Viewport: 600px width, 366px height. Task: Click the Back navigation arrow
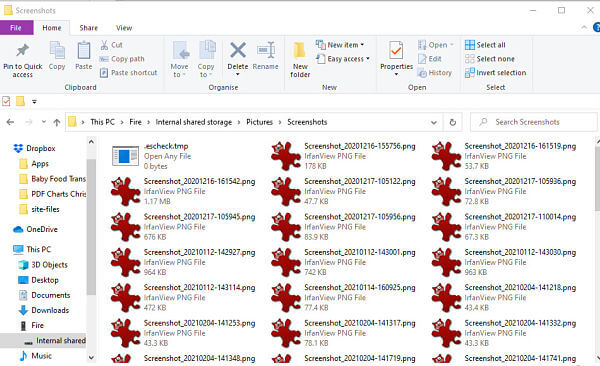10,122
